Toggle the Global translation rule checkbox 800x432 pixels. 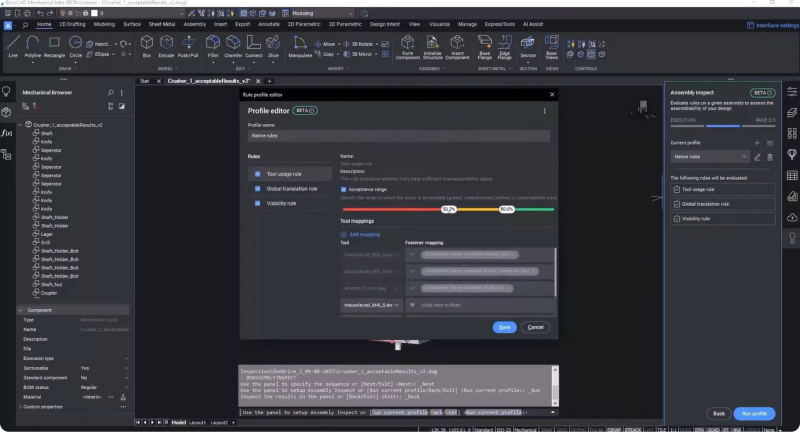tap(255, 188)
